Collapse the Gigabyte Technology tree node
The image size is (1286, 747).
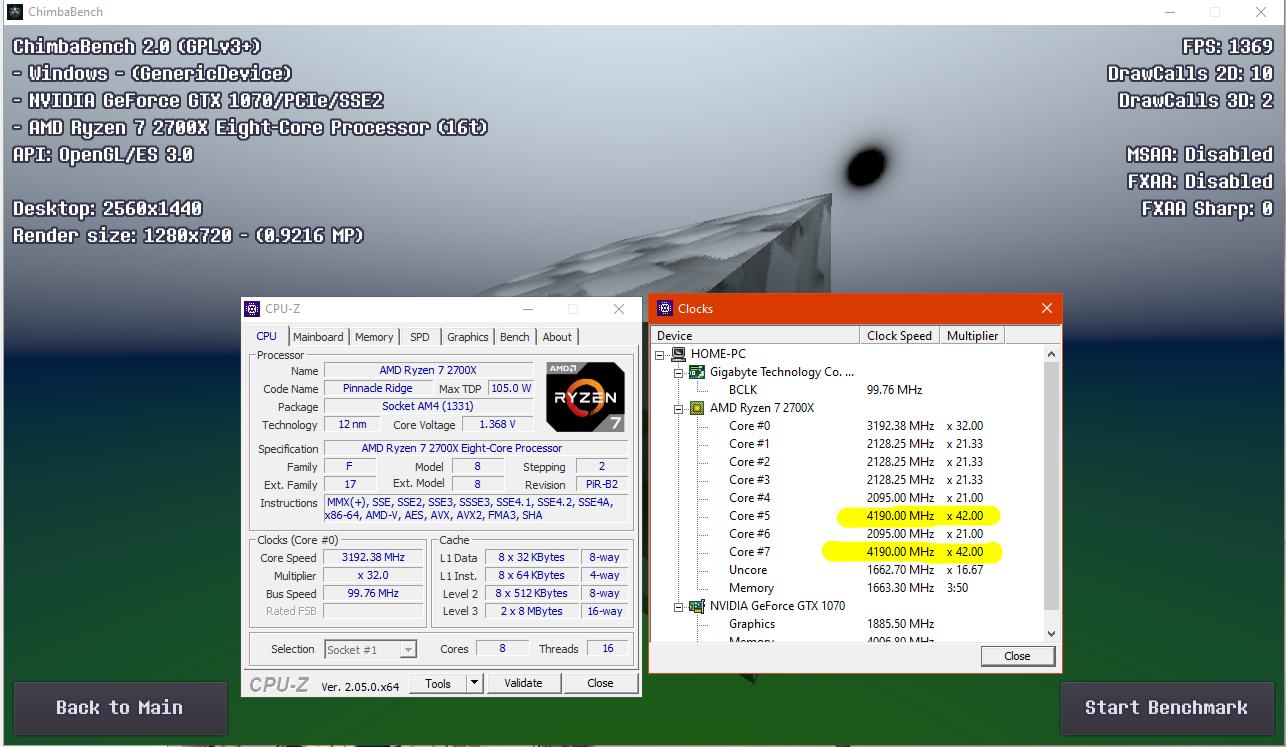pyautogui.click(x=678, y=372)
